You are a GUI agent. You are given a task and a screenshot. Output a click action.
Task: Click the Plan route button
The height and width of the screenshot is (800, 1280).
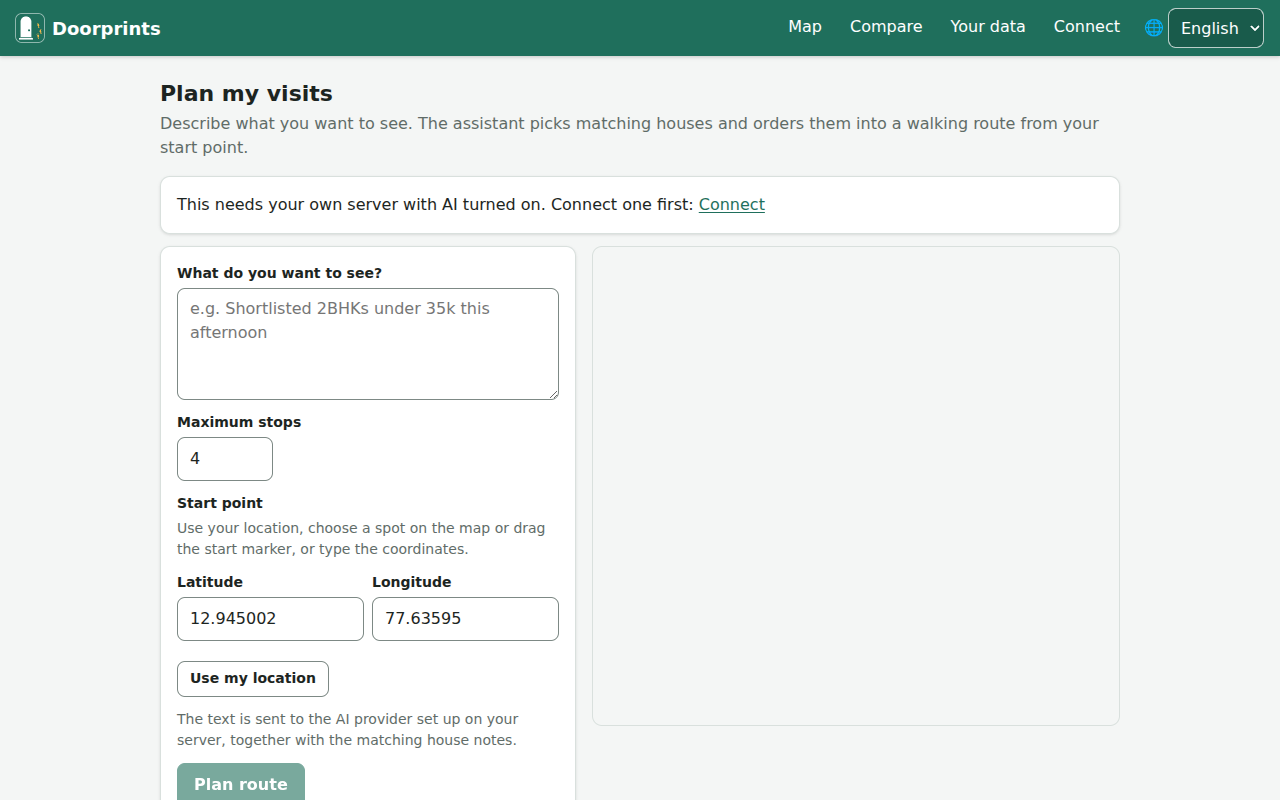tap(241, 782)
